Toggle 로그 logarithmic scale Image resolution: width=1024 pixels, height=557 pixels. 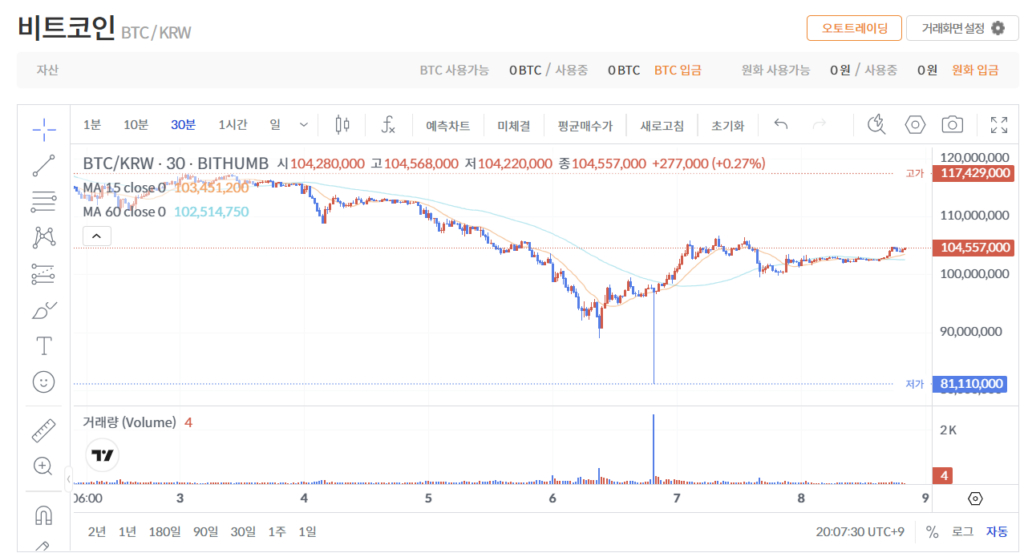coord(963,532)
